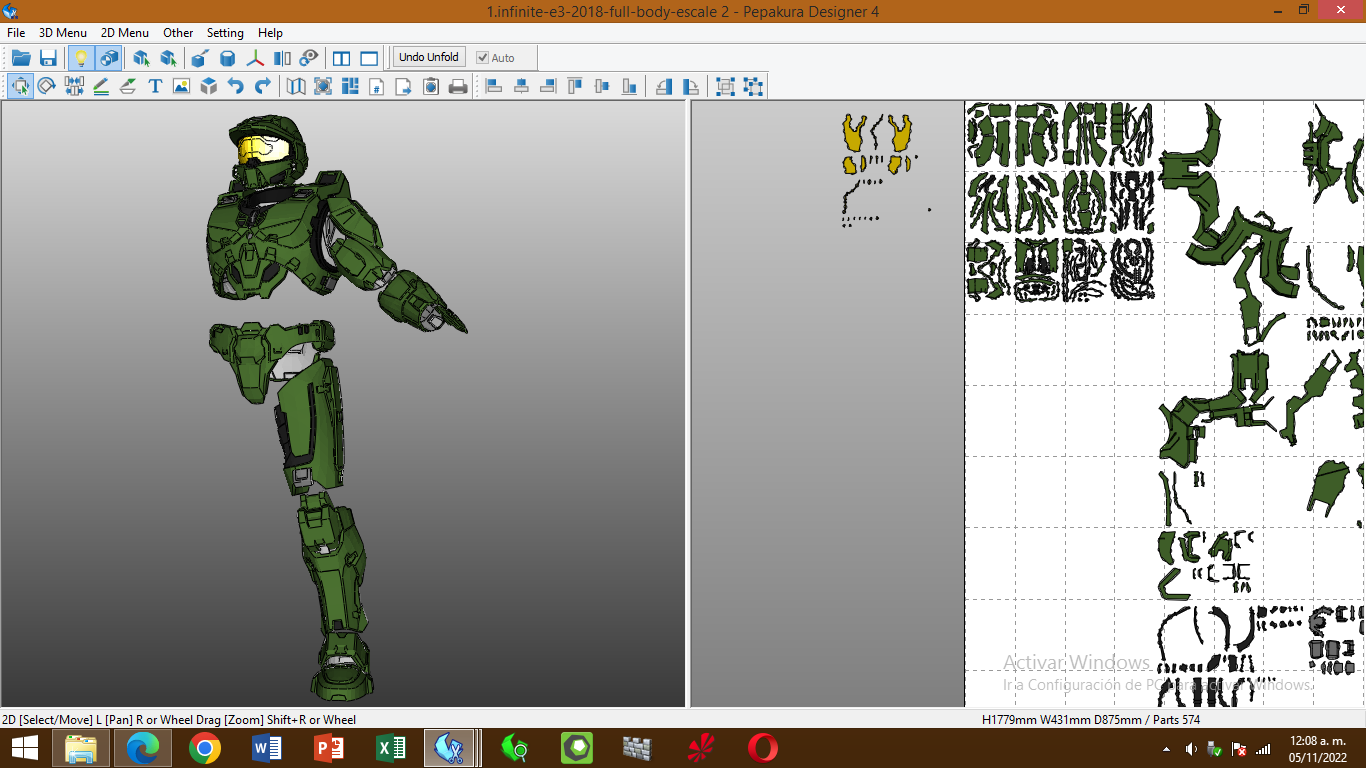This screenshot has width=1366, height=768.
Task: Click the eye view settings icon
Action: (309, 58)
